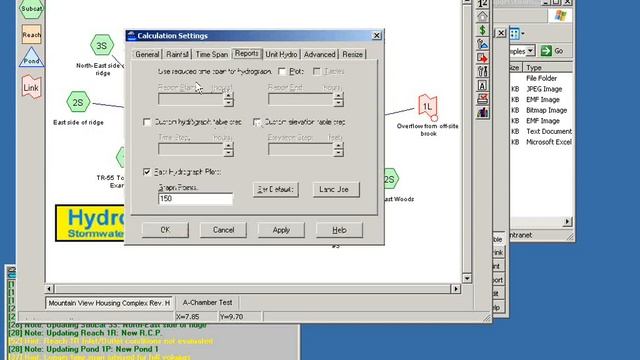The image size is (640, 360).
Task: Enable custom hydrograph table step checkbox
Action: 147,122
